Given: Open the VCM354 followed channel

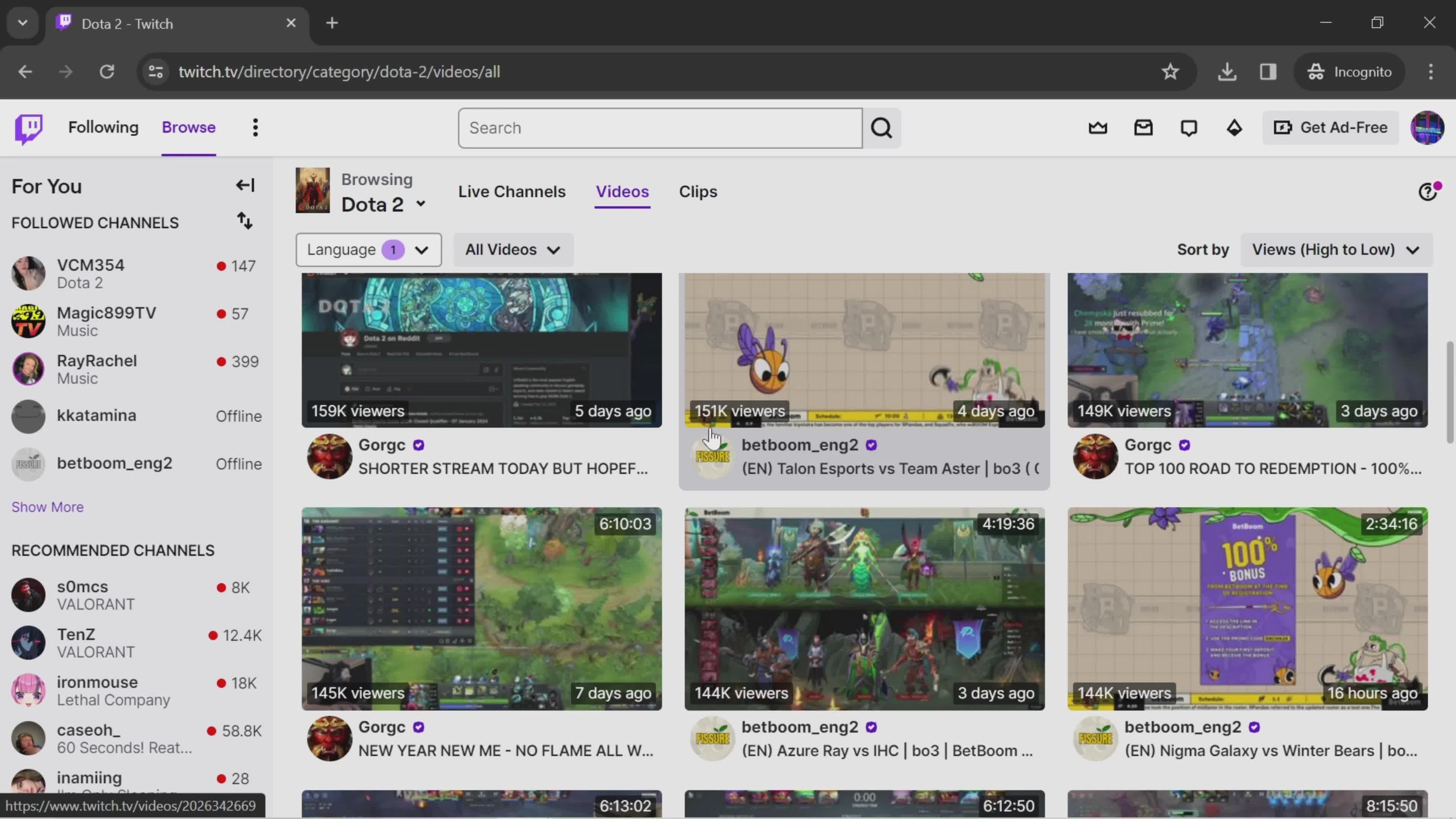Looking at the screenshot, I should (136, 273).
